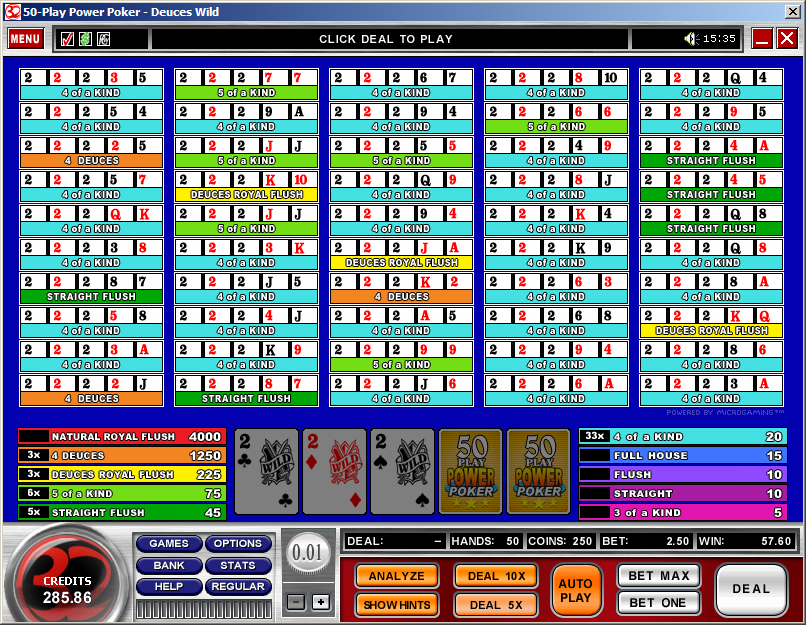
Task: Open the red MENU button
Action: 25,39
